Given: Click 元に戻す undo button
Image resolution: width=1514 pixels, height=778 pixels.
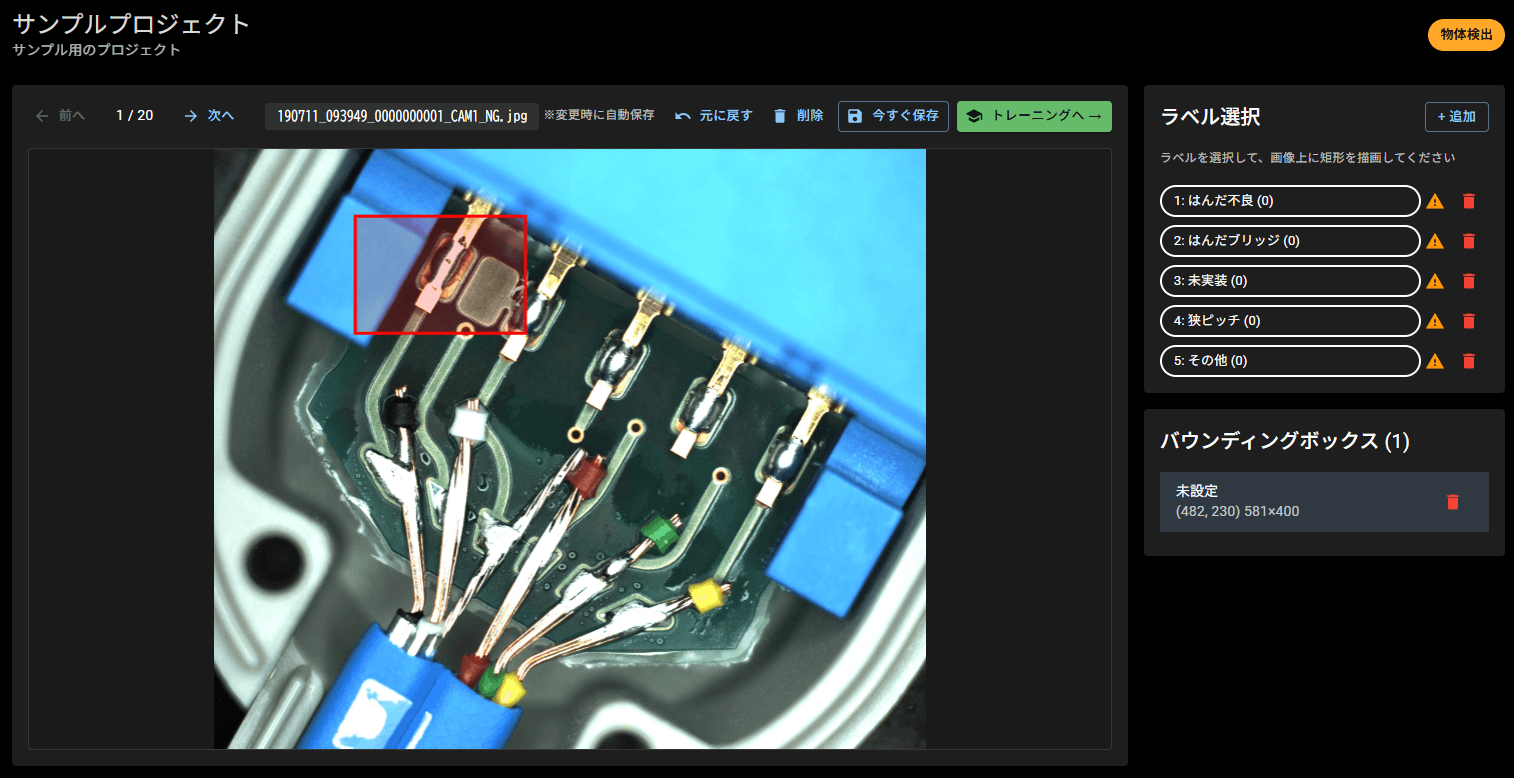Looking at the screenshot, I should (x=713, y=116).
